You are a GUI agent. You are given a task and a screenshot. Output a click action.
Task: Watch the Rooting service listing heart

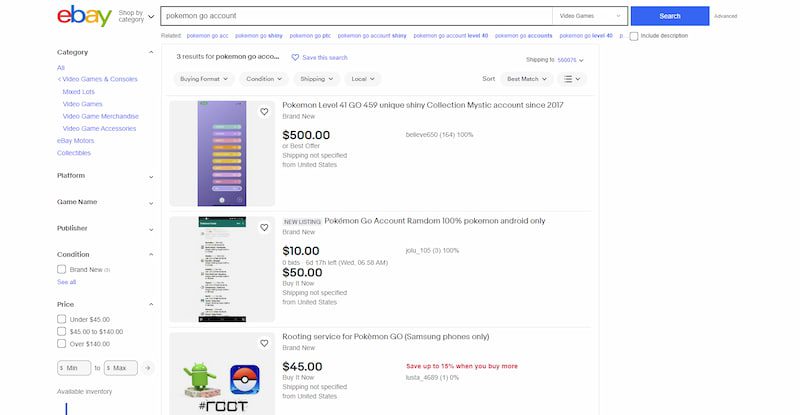(x=264, y=344)
